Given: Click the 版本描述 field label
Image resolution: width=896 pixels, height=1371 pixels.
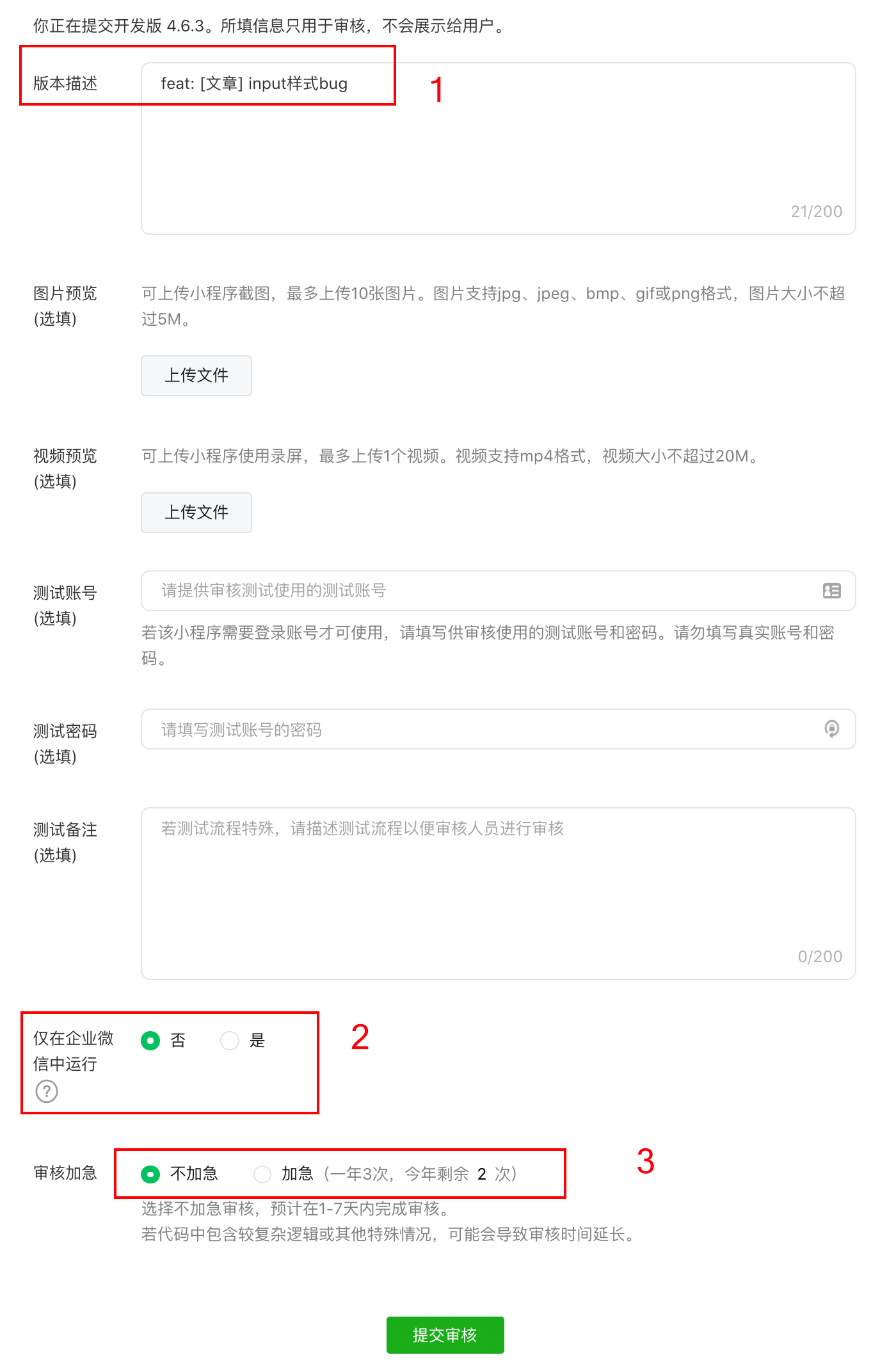Looking at the screenshot, I should (65, 84).
